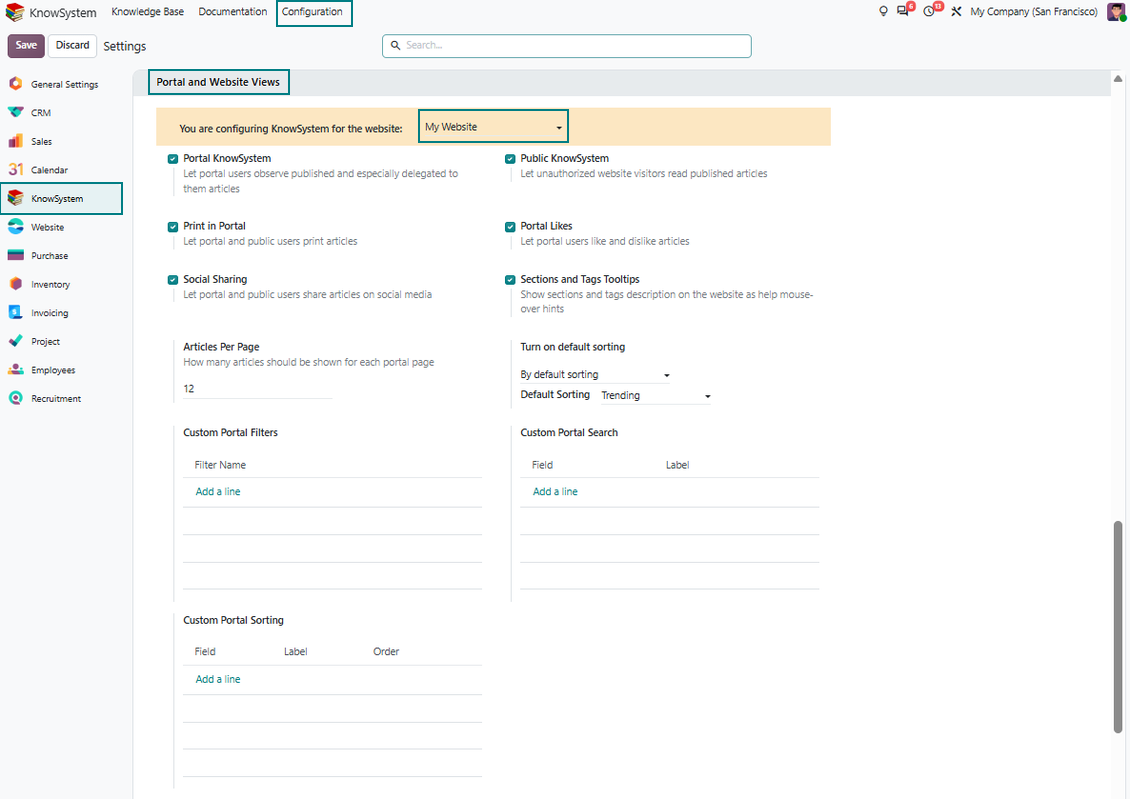Click the scroll up arrow
This screenshot has width=1130, height=799.
point(1118,79)
